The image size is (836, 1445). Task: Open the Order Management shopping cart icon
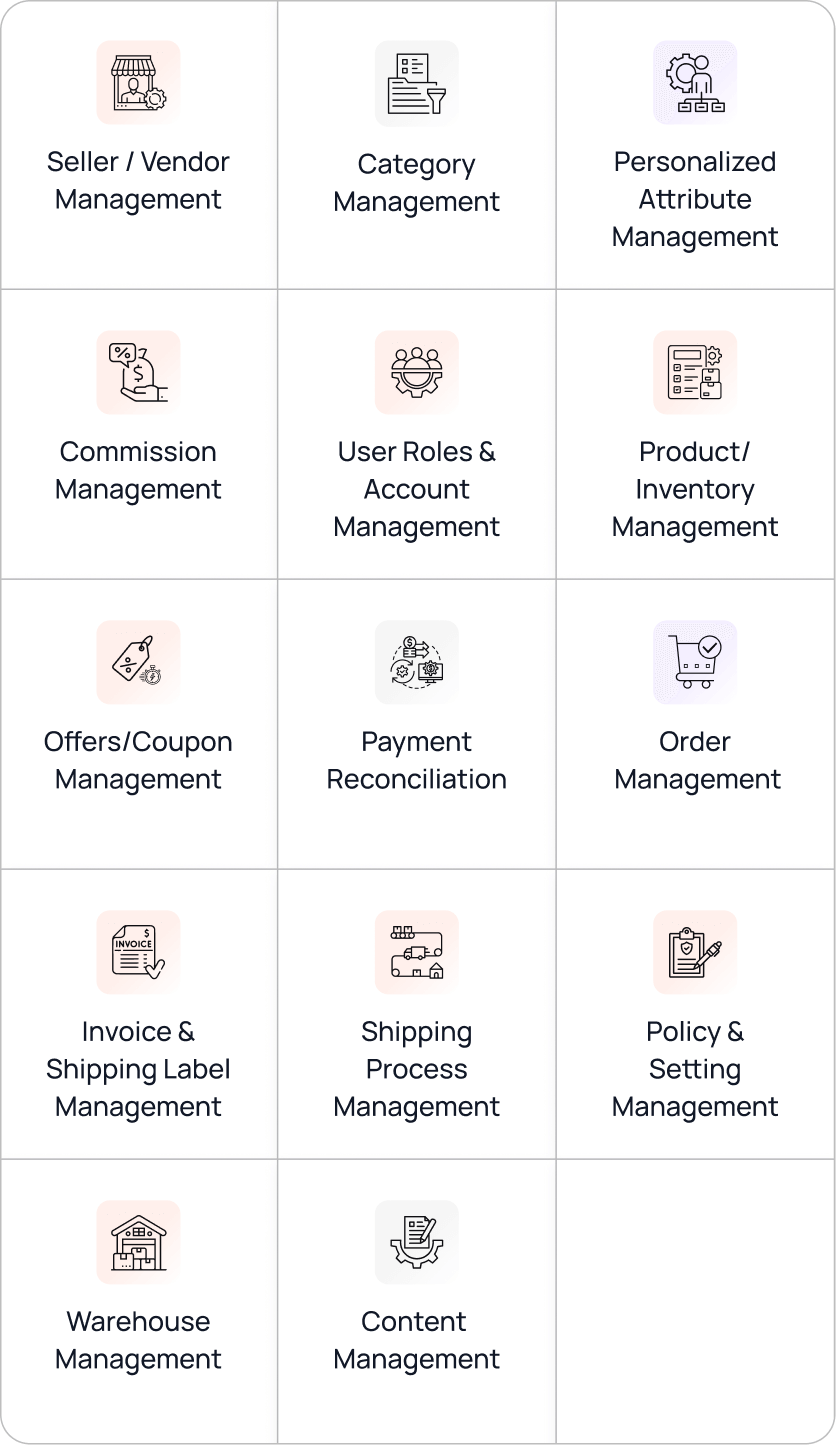[x=695, y=662]
